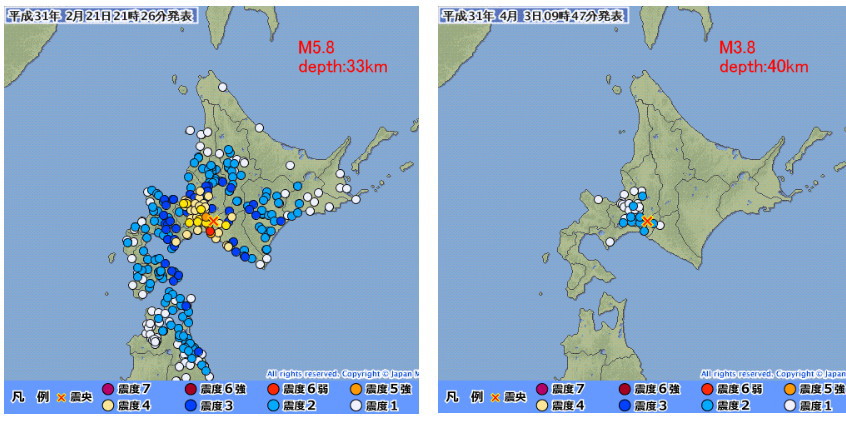Click the purple 震度7 swatch in the right legend
Viewport: 846px width, 422px height.
pyautogui.click(x=544, y=389)
